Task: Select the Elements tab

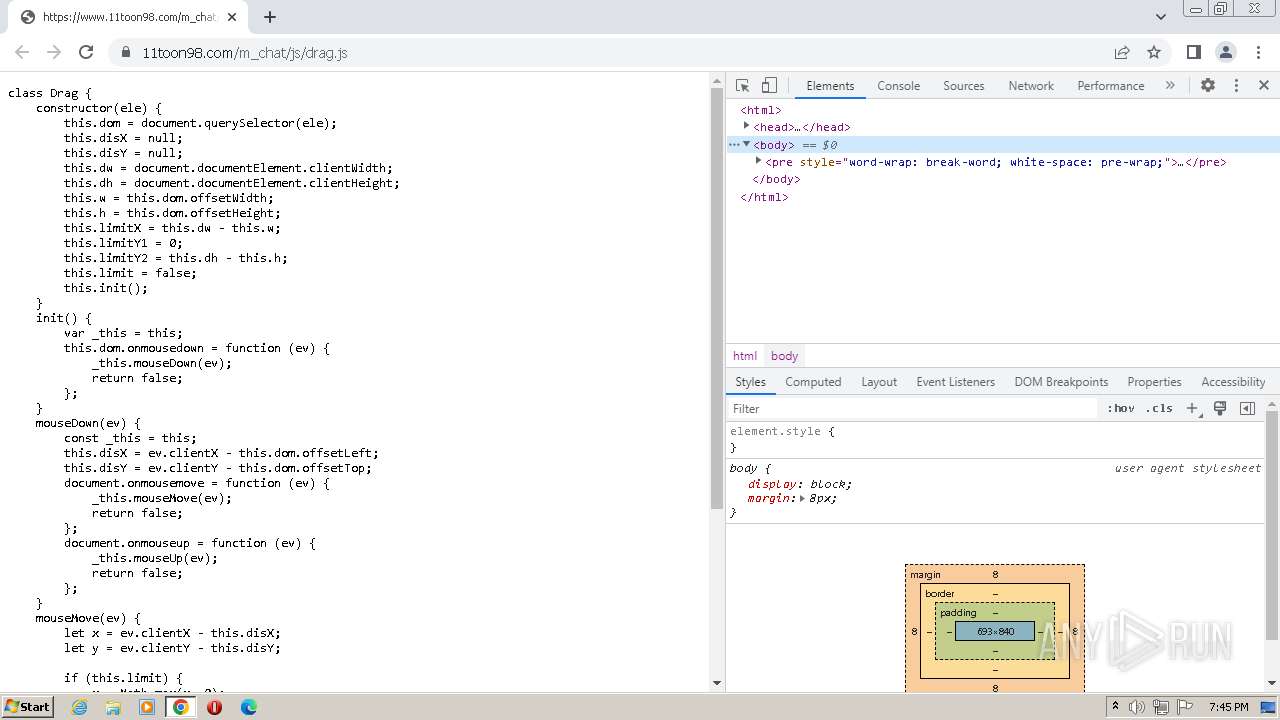Action: (830, 86)
